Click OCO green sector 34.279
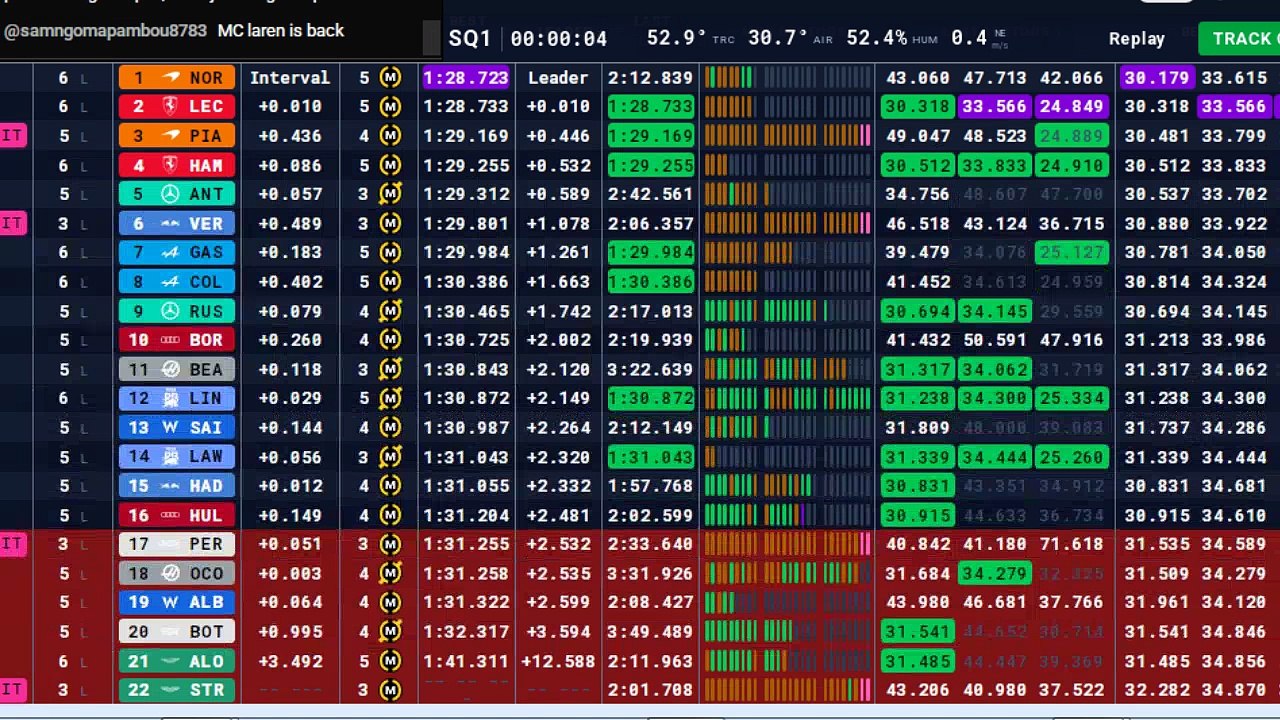 click(x=994, y=573)
